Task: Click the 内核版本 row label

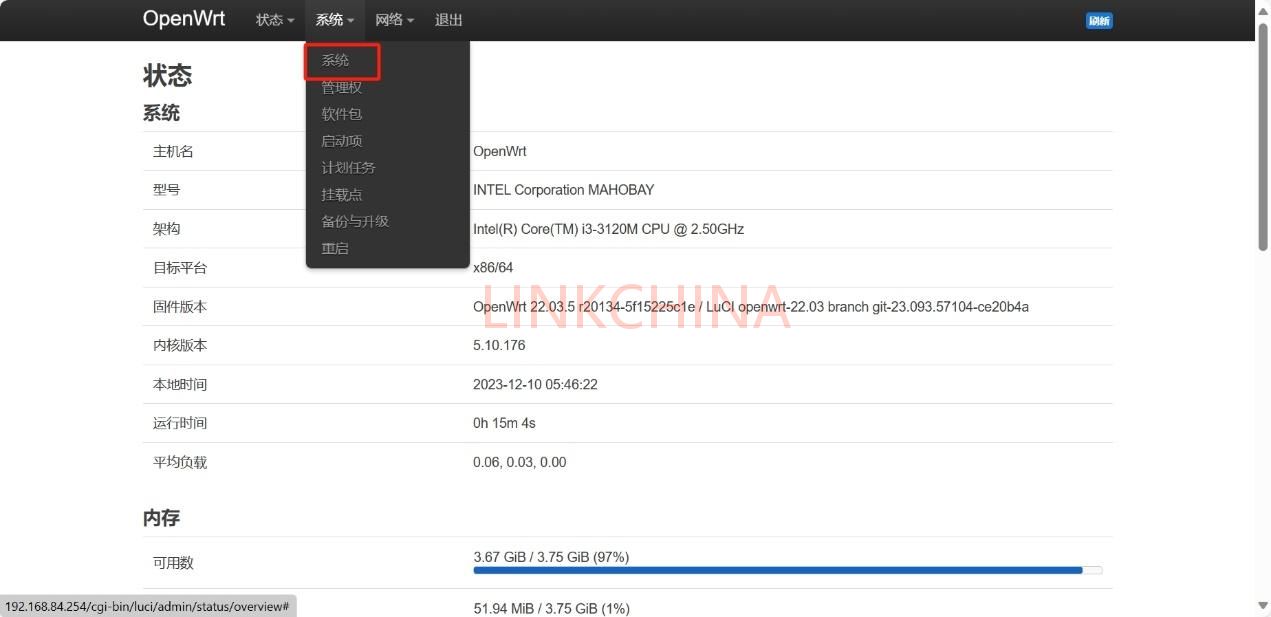Action: pyautogui.click(x=180, y=345)
